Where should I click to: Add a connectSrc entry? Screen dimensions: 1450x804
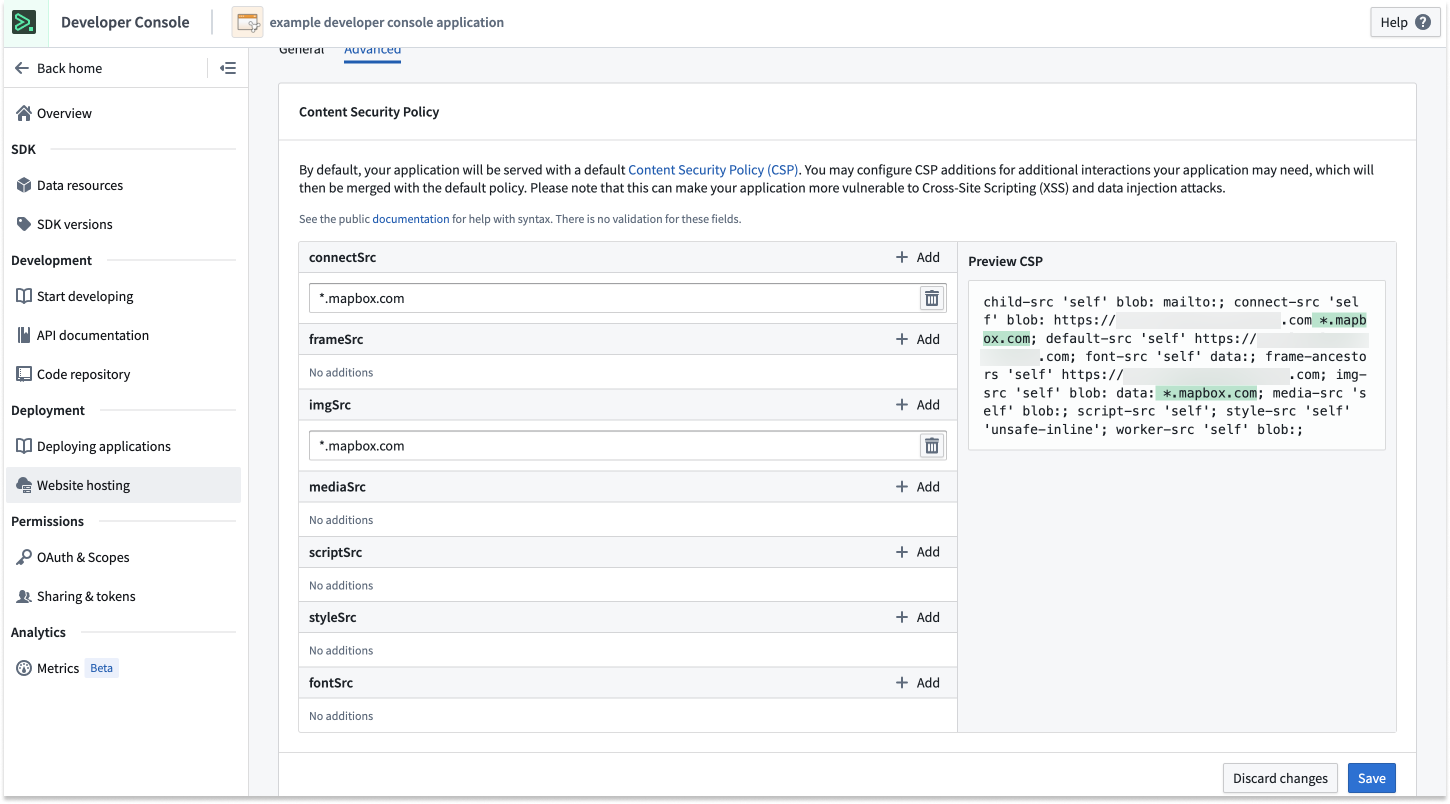(x=918, y=257)
